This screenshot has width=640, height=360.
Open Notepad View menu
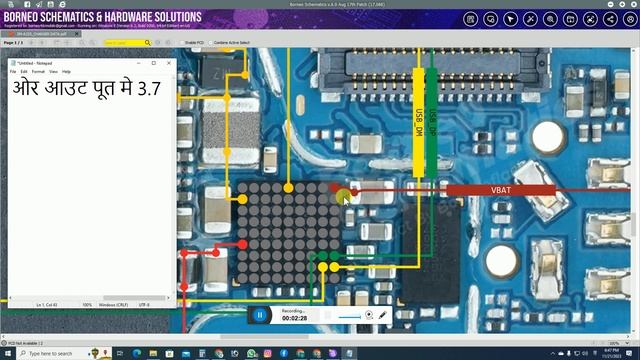point(53,71)
